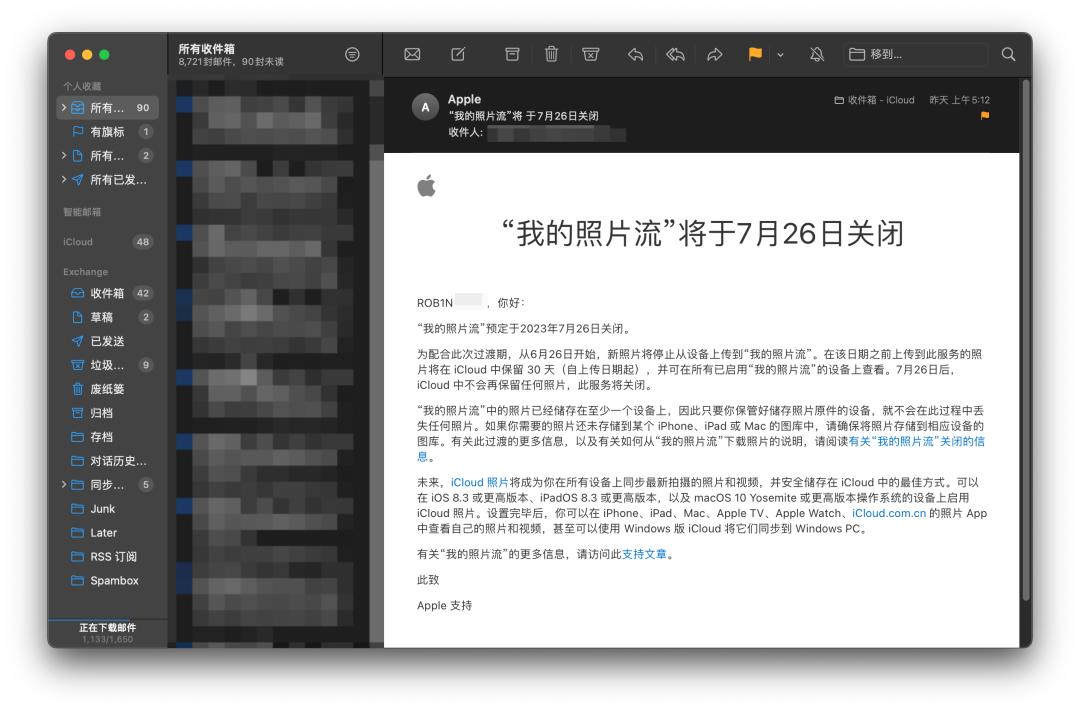The image size is (1080, 711).
Task: Click the 个人收藏 section header
Action: pyautogui.click(x=82, y=86)
